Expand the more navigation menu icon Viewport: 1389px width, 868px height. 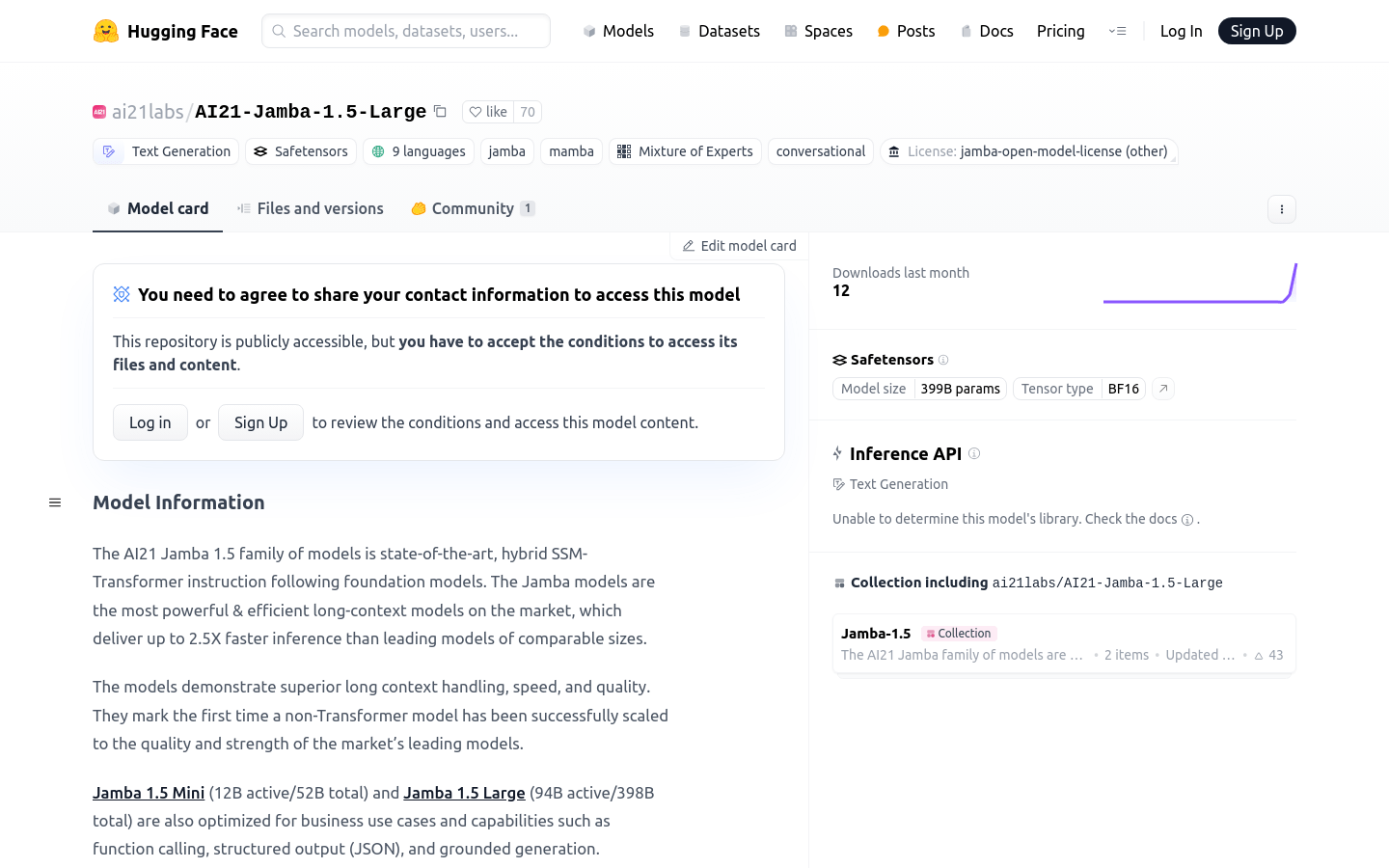click(1117, 31)
